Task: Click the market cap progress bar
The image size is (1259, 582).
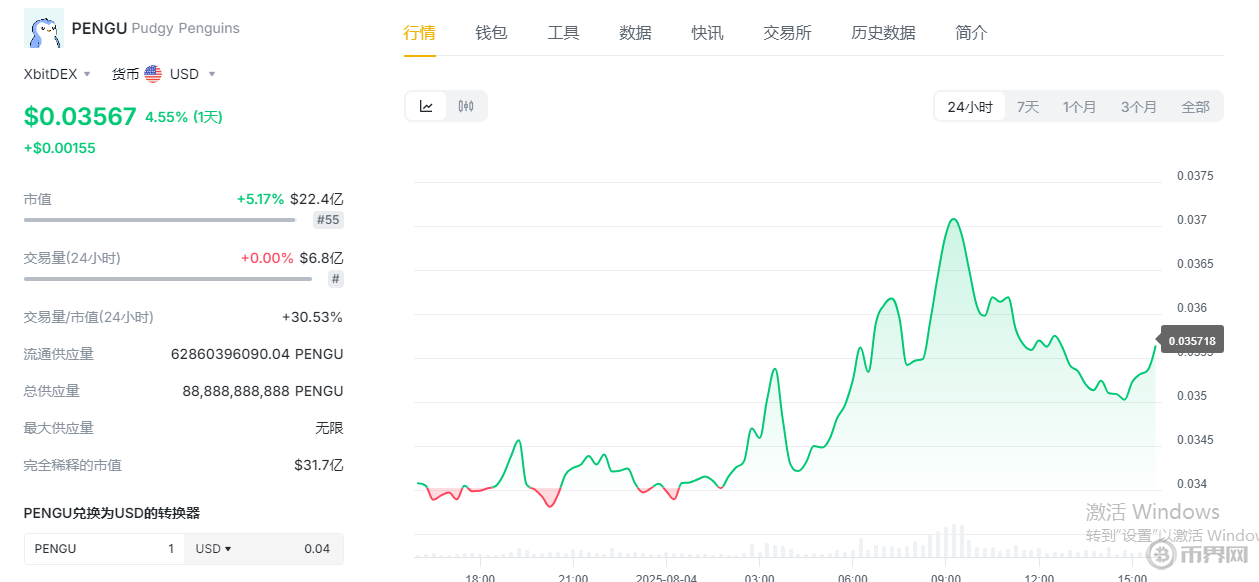Action: pos(160,220)
